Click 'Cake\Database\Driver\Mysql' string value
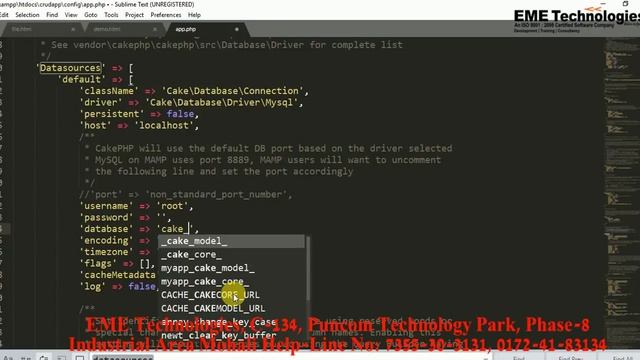Viewport: 640px width, 360px height. [x=221, y=102]
